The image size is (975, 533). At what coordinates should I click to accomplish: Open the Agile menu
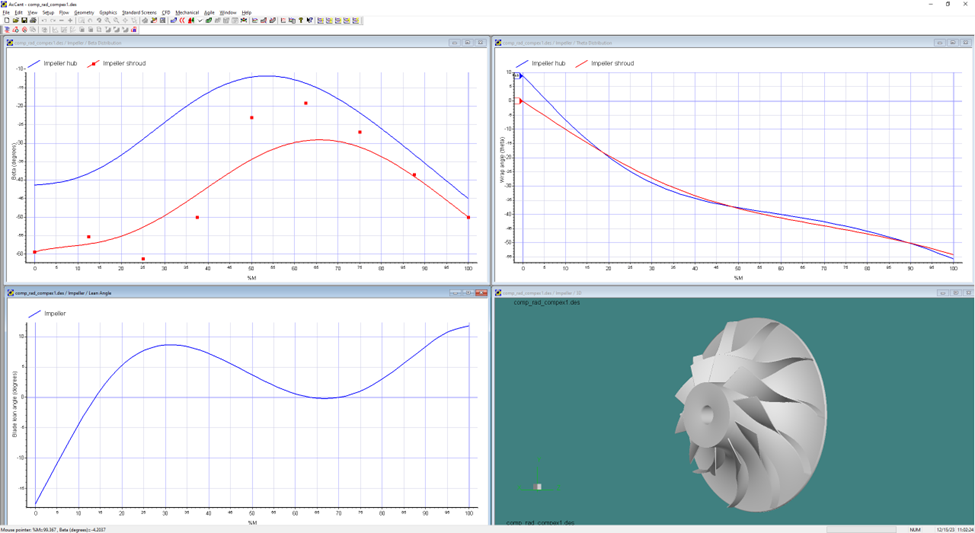tap(209, 12)
